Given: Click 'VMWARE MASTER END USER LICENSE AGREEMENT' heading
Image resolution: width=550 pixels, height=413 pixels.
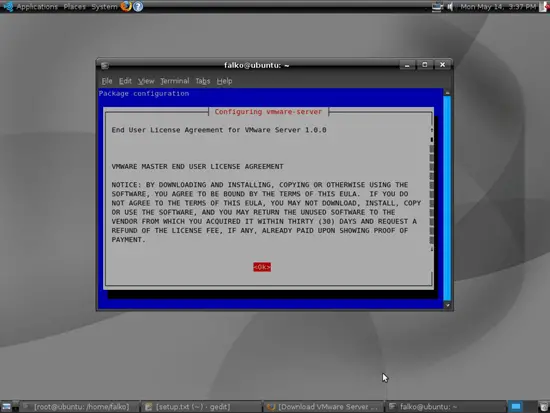Looking at the screenshot, I should (197, 166).
